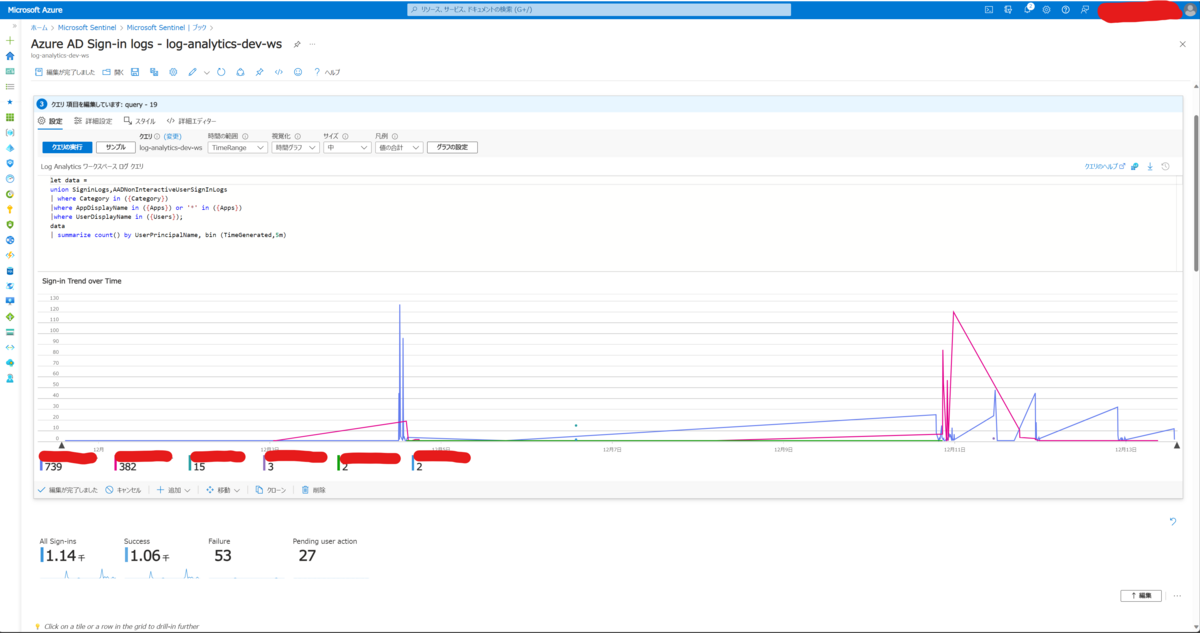The width and height of the screenshot is (1200, 633).
Task: Switch to the スタイル style tab
Action: [x=139, y=121]
